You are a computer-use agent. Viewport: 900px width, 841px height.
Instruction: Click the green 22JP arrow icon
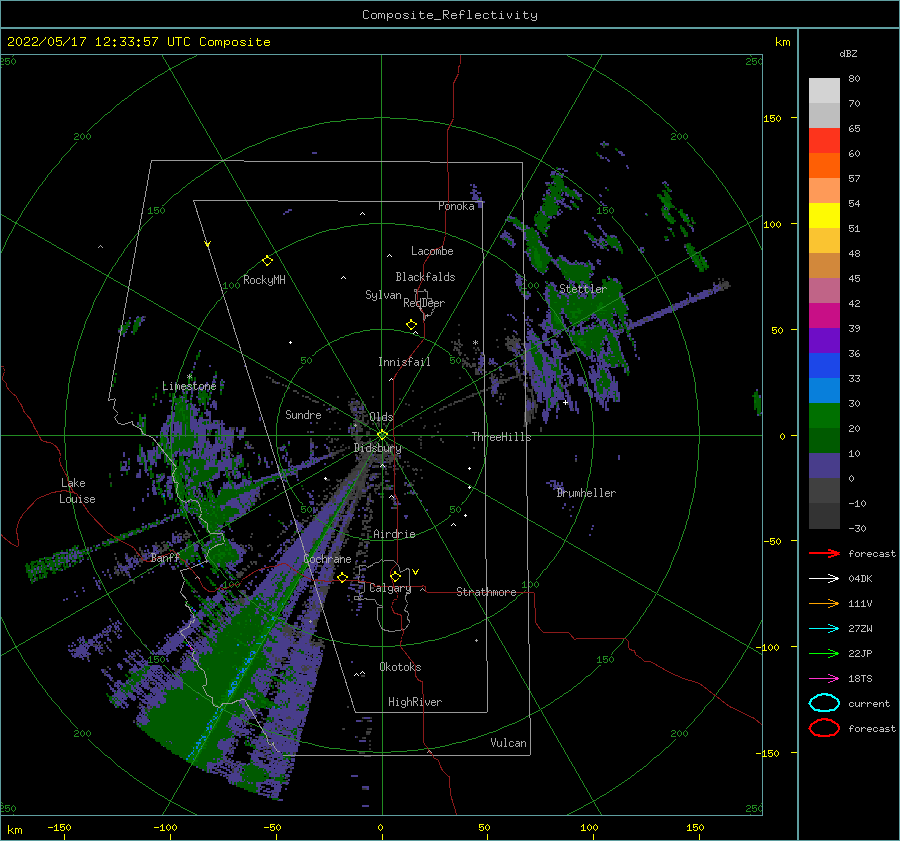click(824, 653)
